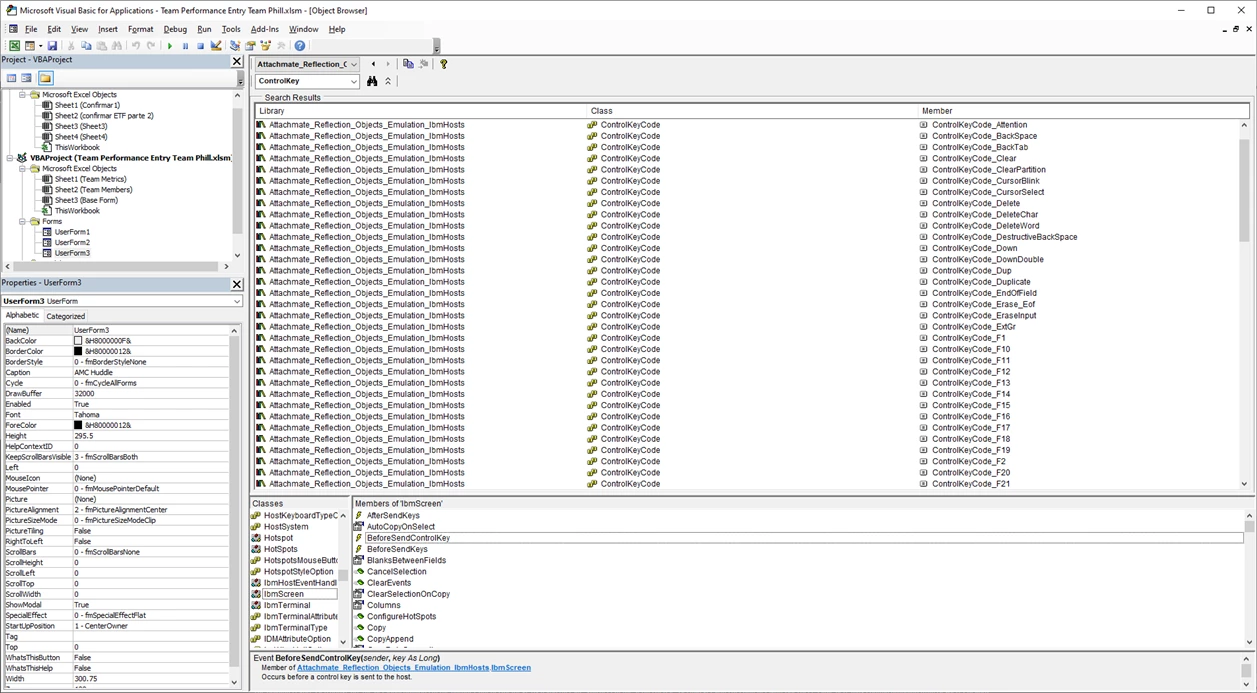Open Project Explorer from toolbar icon
Viewport: 1257px width, 693px height.
pyautogui.click(x=235, y=46)
